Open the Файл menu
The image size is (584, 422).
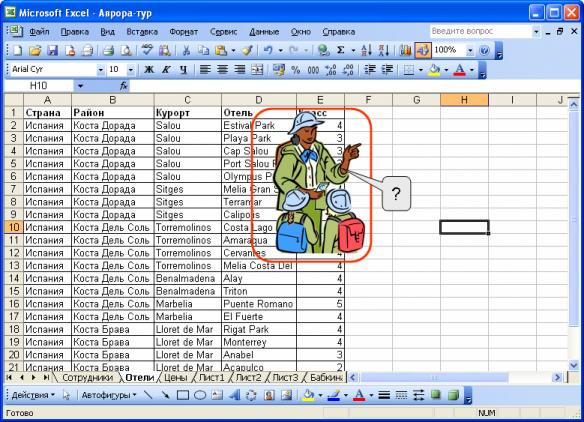click(39, 32)
